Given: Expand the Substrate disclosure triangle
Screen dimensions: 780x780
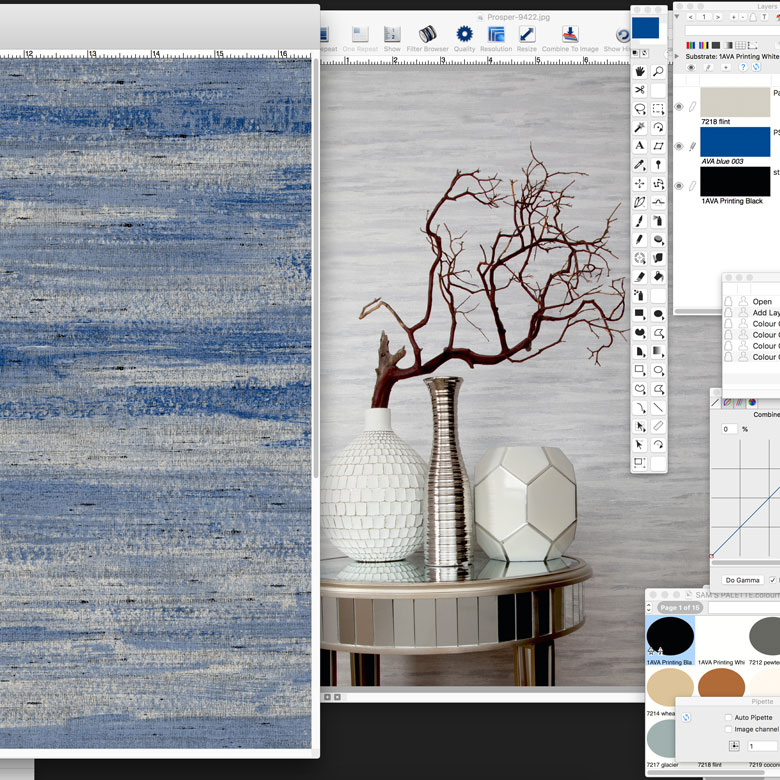Looking at the screenshot, I should coord(677,56).
